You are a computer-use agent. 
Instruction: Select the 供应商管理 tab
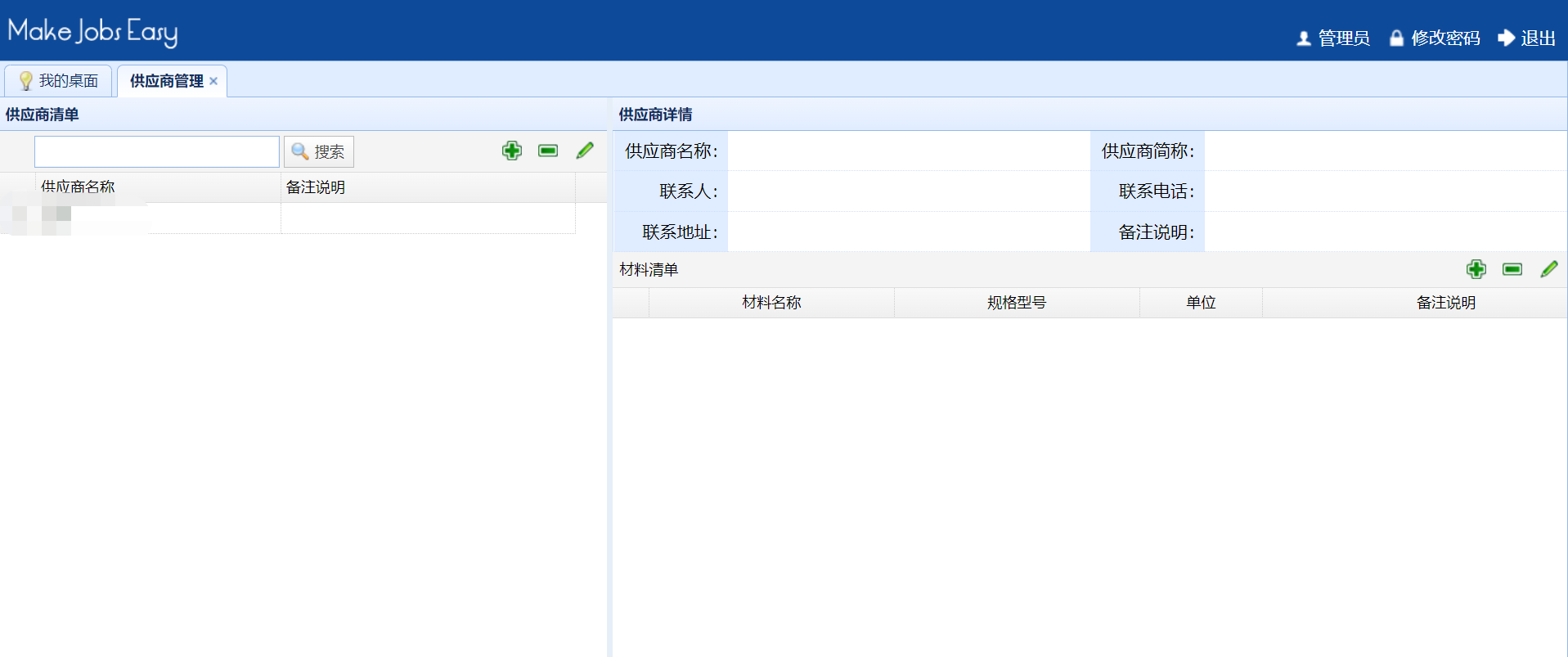point(166,81)
